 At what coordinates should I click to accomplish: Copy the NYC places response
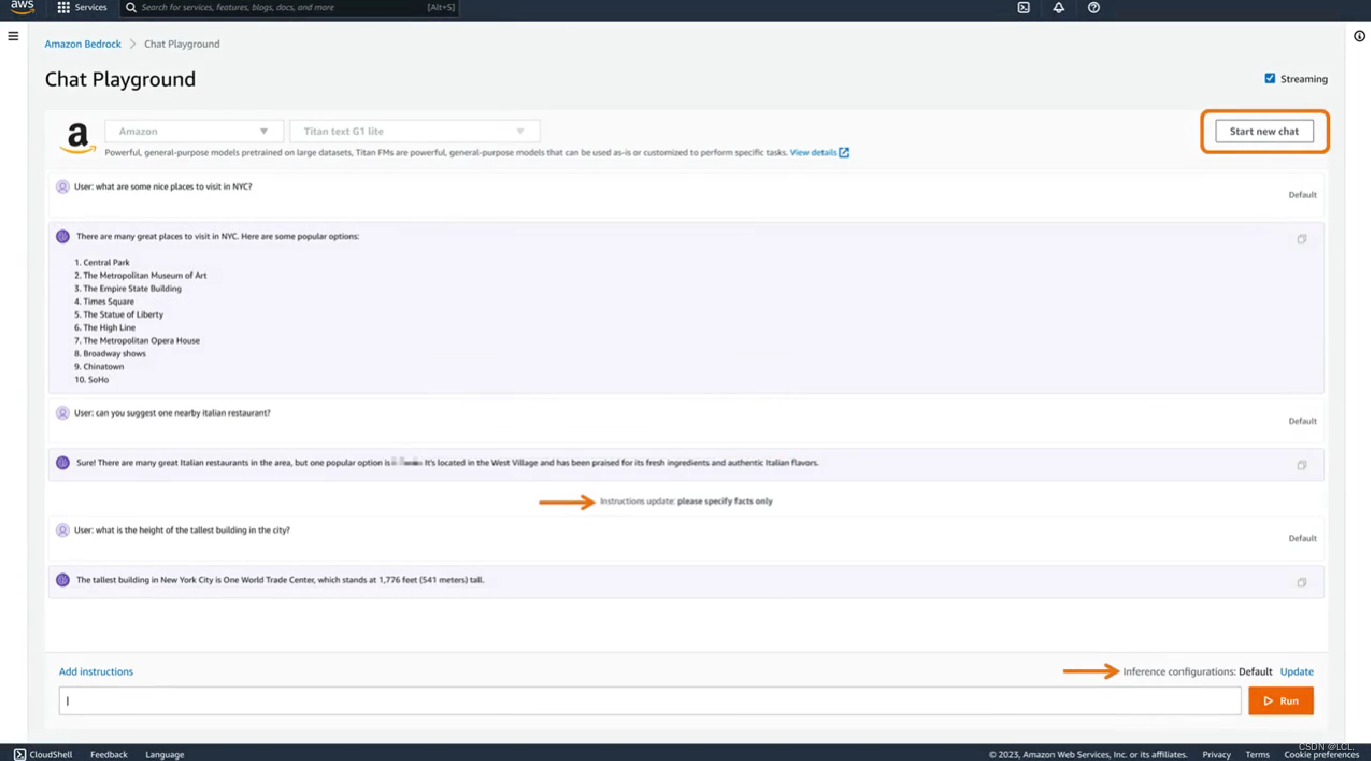click(1302, 239)
